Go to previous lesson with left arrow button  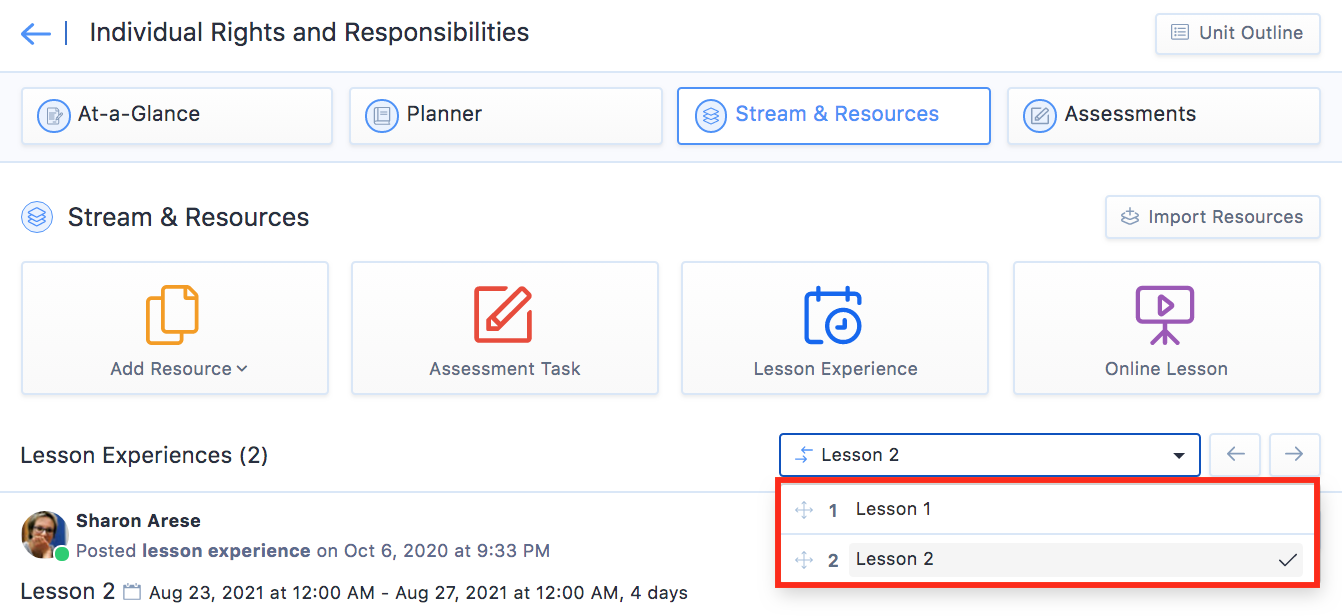(x=1236, y=455)
